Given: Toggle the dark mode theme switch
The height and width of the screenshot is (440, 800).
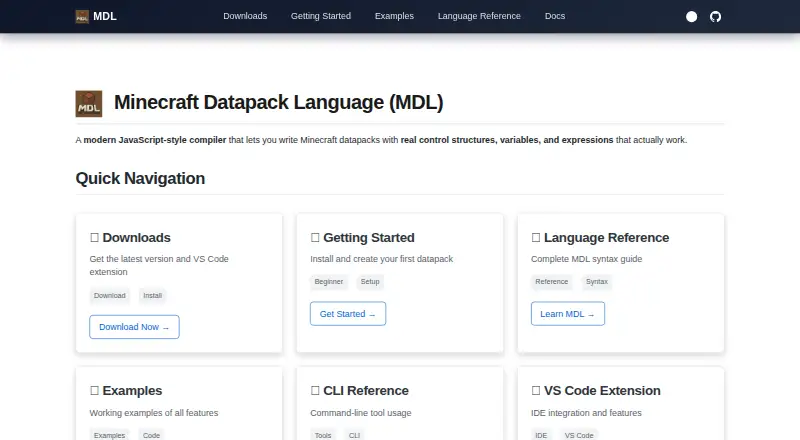Looking at the screenshot, I should (691, 17).
